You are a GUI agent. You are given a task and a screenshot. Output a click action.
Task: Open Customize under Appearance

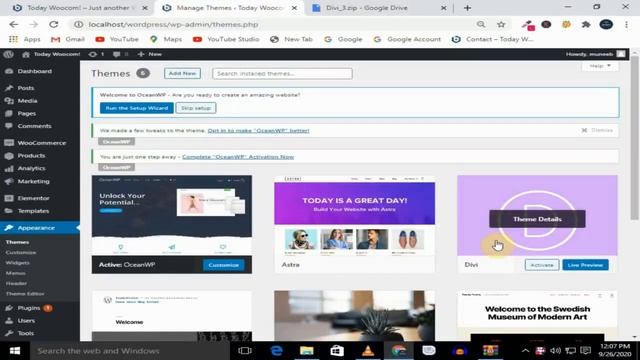(21, 252)
